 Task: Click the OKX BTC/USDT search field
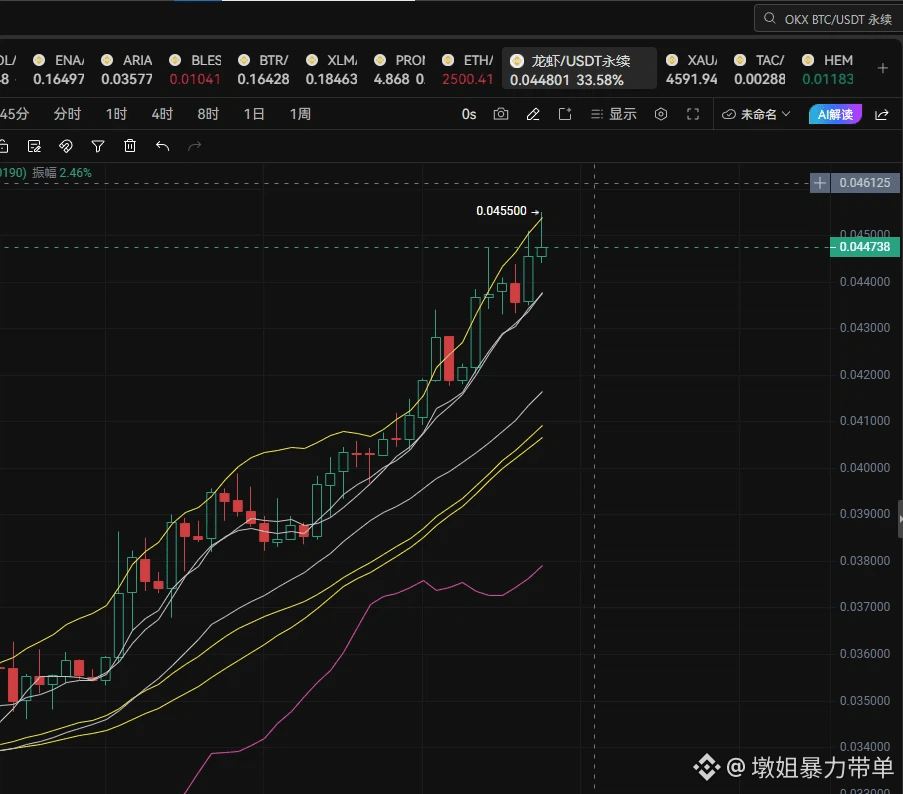(828, 19)
